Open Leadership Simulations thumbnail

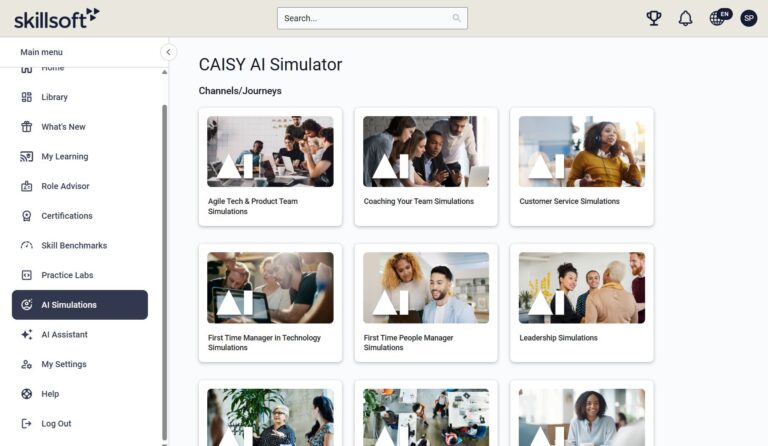pos(582,288)
